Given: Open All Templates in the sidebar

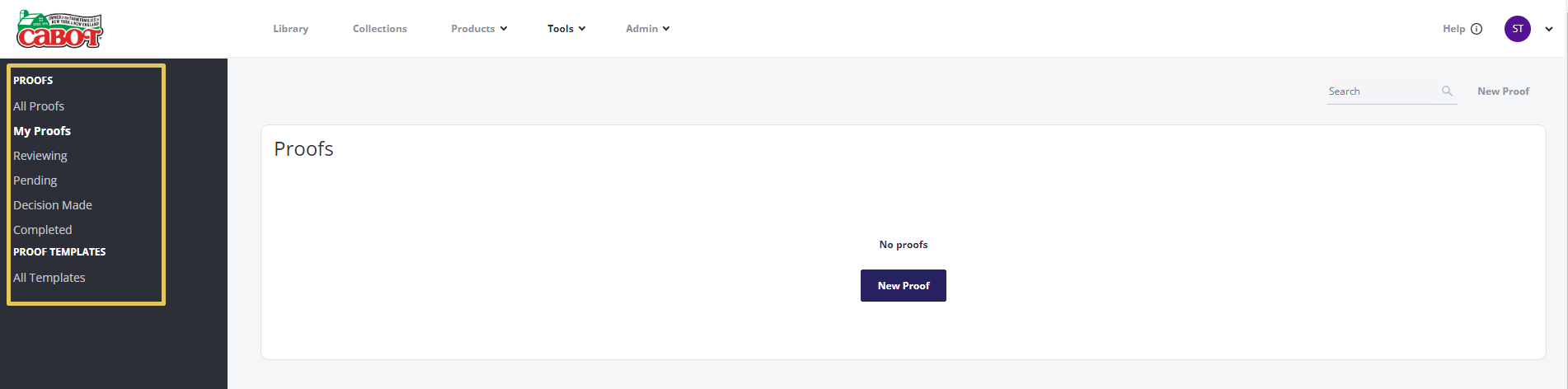Looking at the screenshot, I should pos(49,278).
